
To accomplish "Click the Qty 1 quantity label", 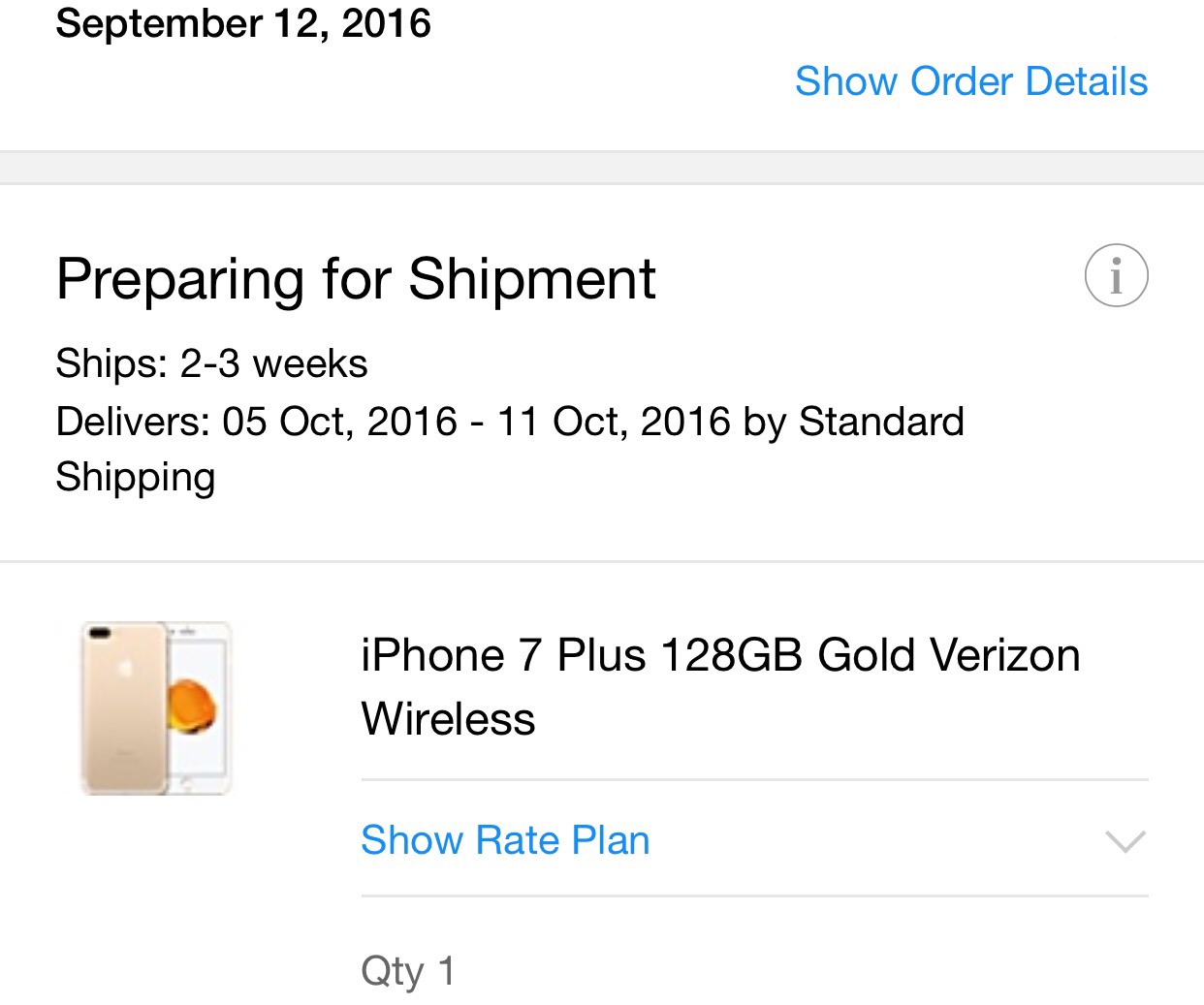I will point(407,970).
